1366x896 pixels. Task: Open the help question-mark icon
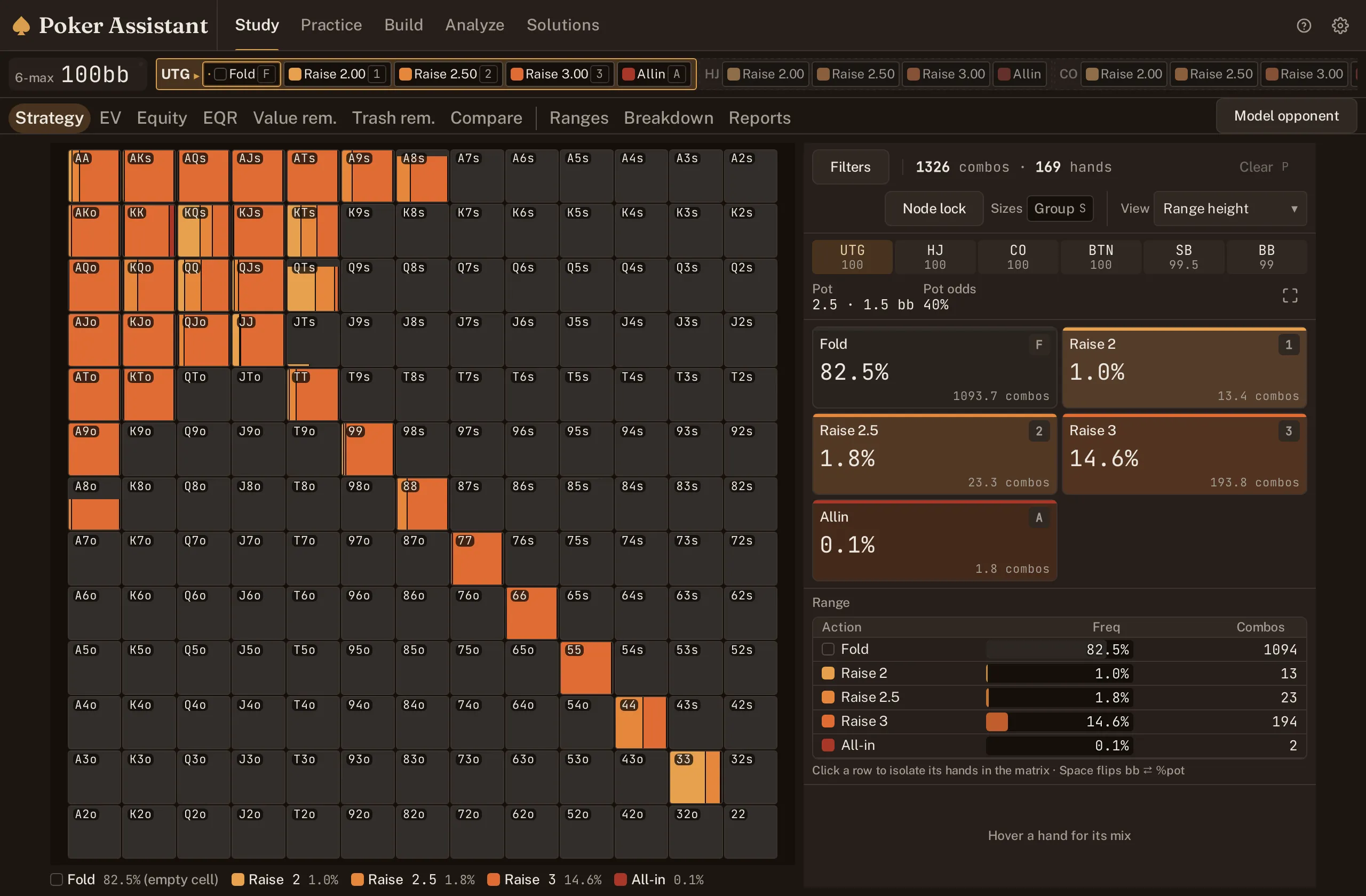click(x=1304, y=25)
